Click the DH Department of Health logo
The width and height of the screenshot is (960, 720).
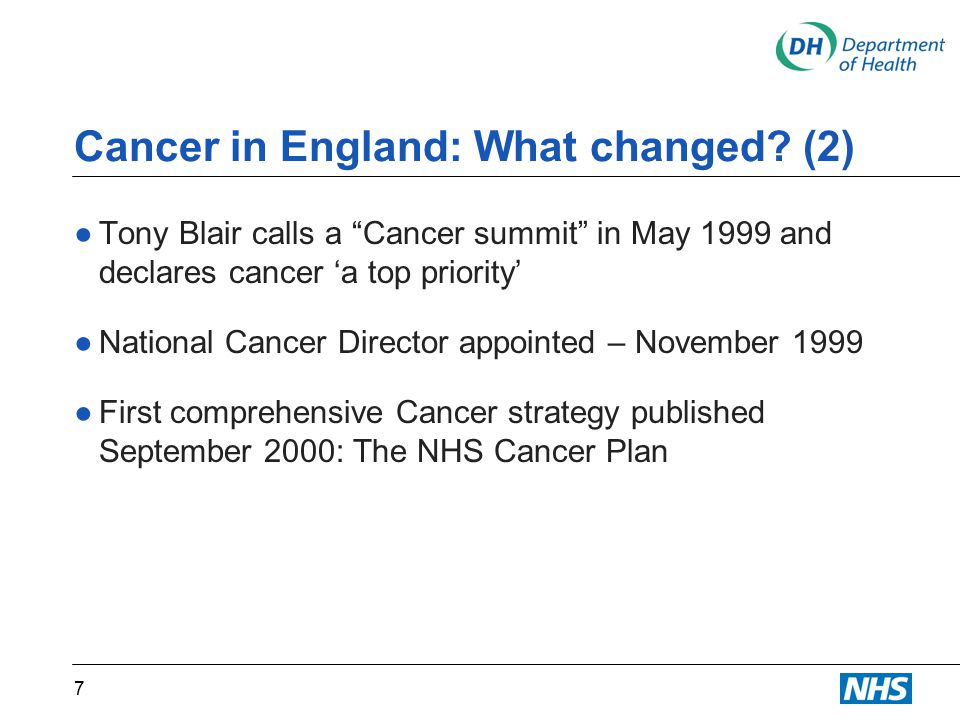pos(860,47)
